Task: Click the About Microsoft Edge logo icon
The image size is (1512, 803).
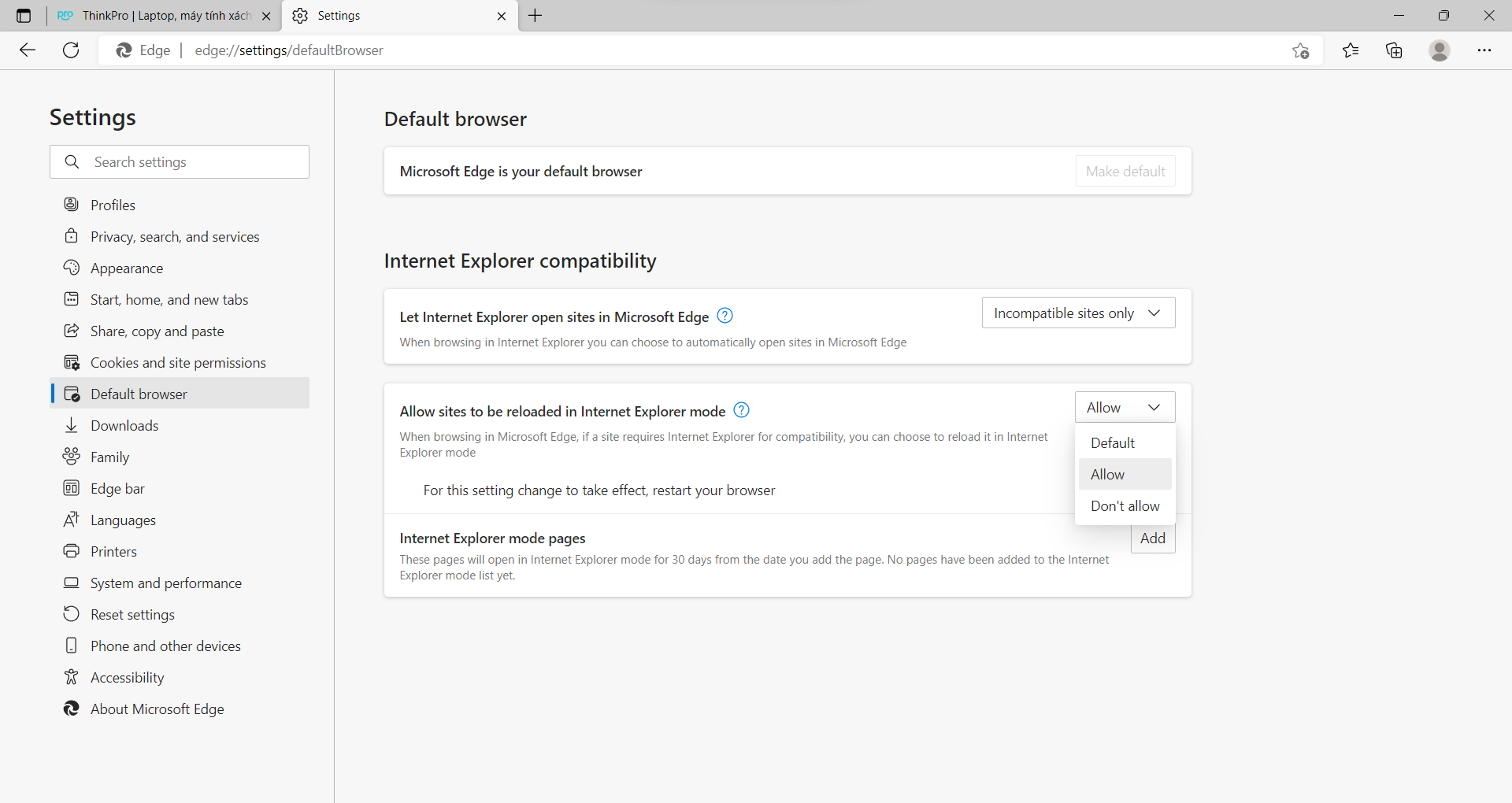Action: tap(71, 709)
